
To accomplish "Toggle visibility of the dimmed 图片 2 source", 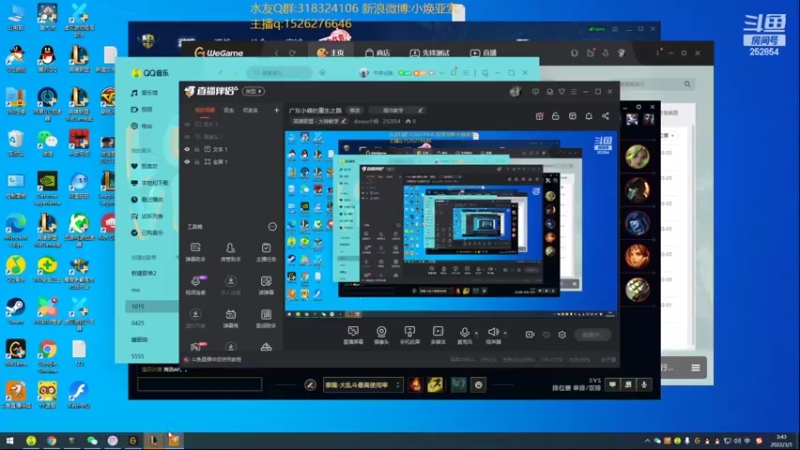I will [187, 124].
